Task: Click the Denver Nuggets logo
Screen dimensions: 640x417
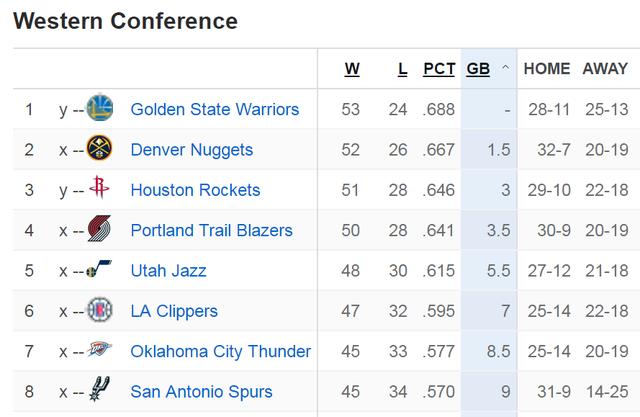Action: click(100, 147)
